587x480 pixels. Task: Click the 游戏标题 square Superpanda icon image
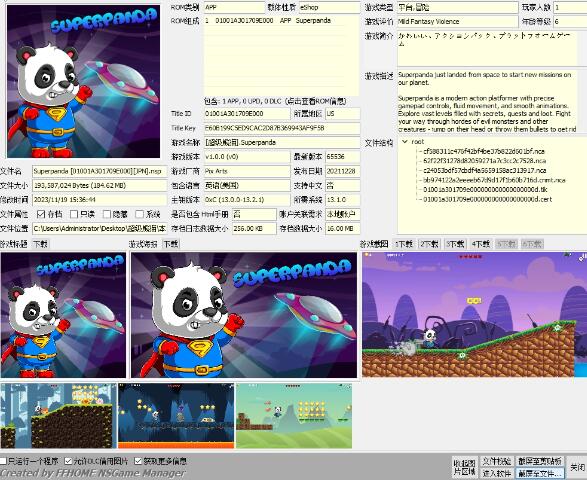pyautogui.click(x=63, y=315)
